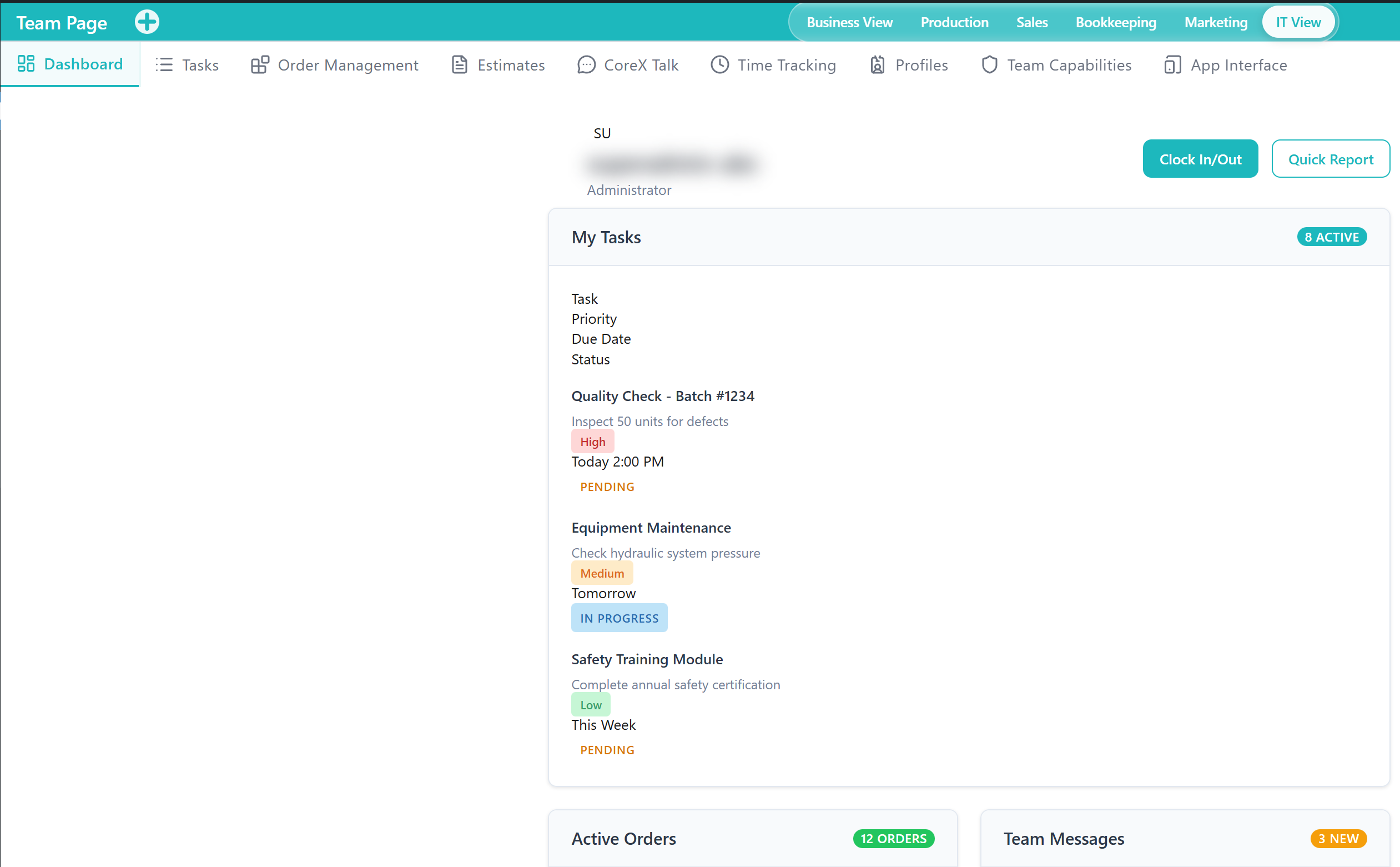Click the Team Messages heading
This screenshot has width=1400, height=867.
click(x=1064, y=838)
